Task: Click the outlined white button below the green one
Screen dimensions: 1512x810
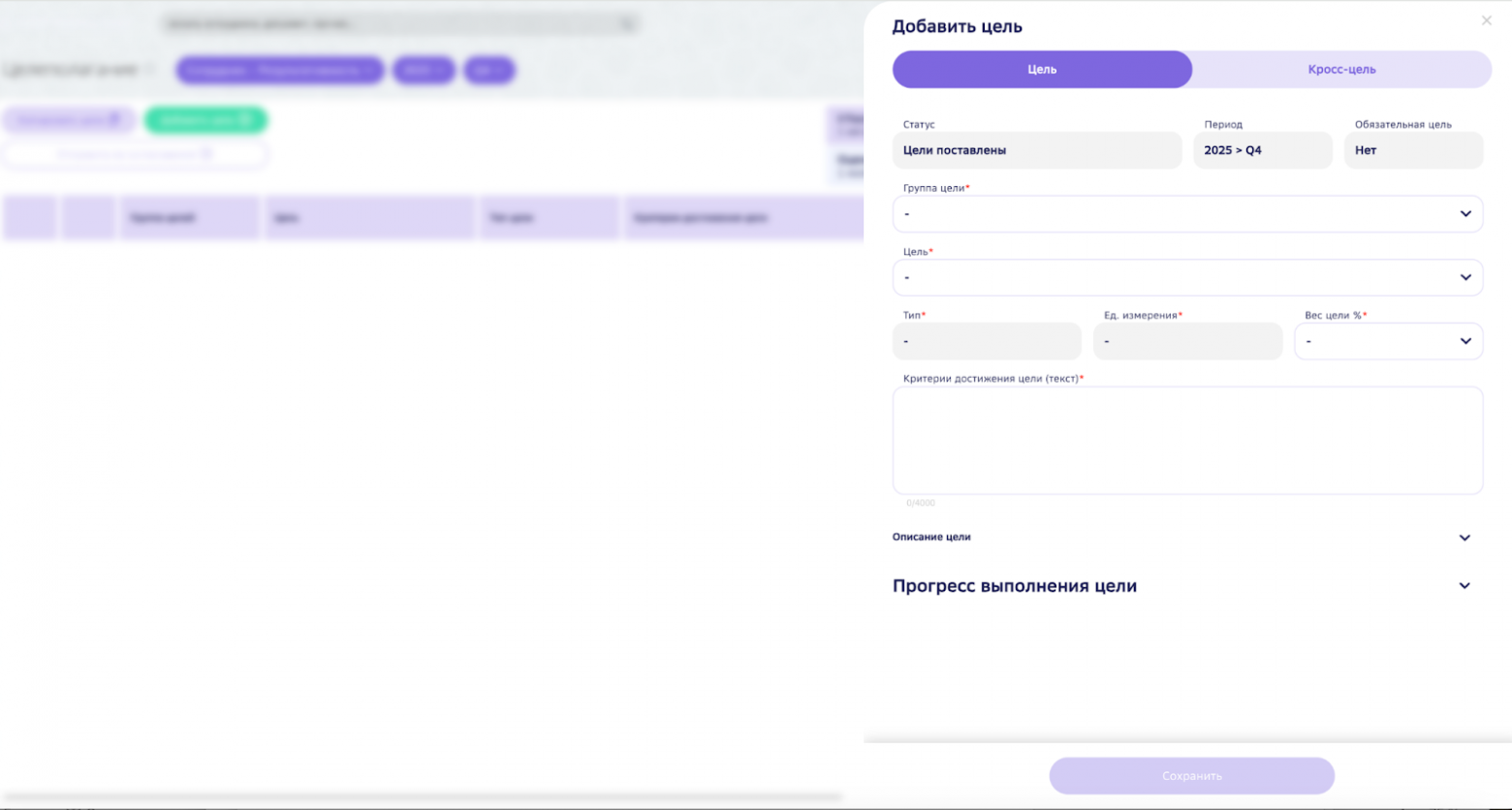Action: 135,154
